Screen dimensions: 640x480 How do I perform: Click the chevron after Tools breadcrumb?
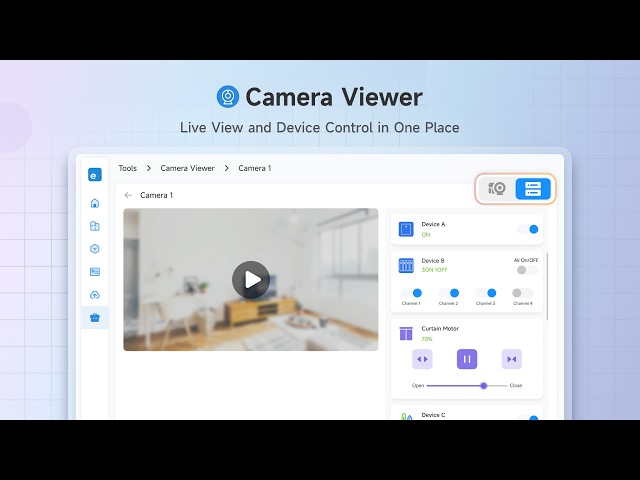149,168
